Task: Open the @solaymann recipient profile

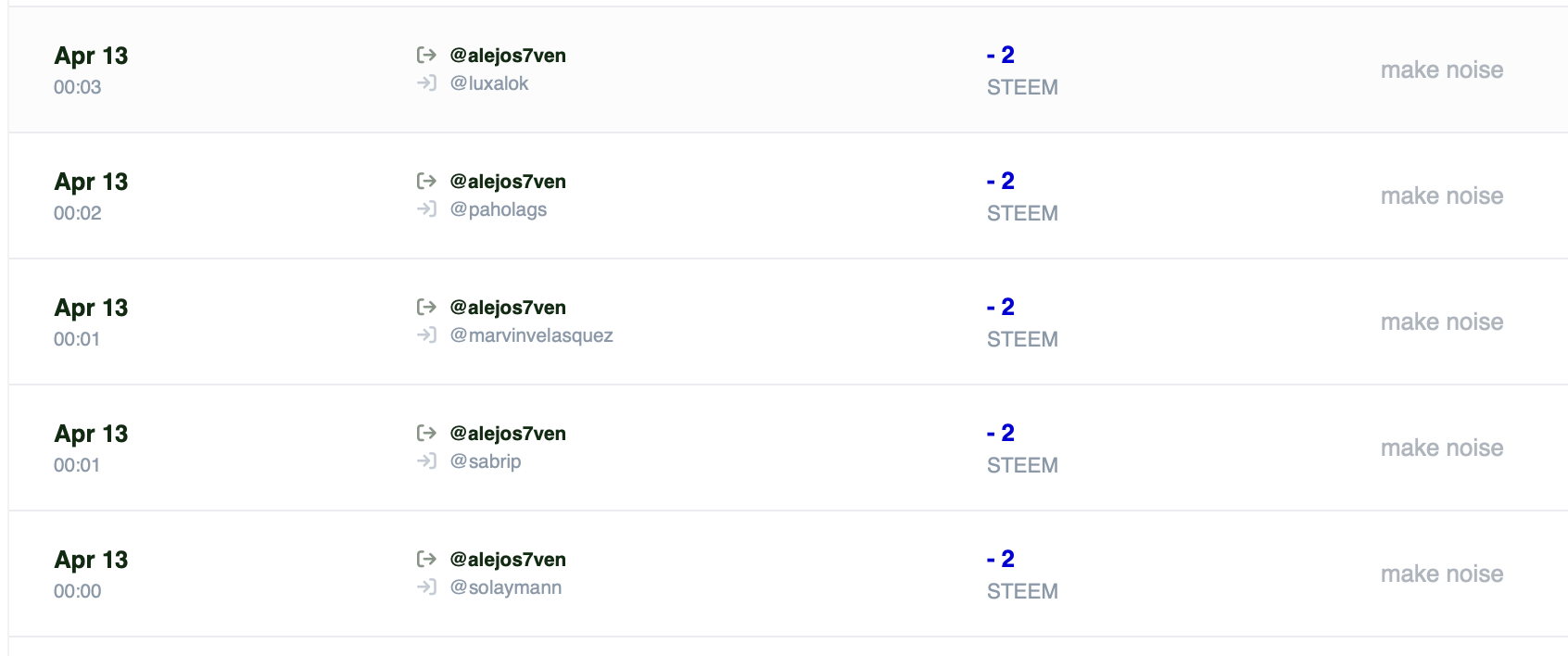Action: pyautogui.click(x=506, y=587)
